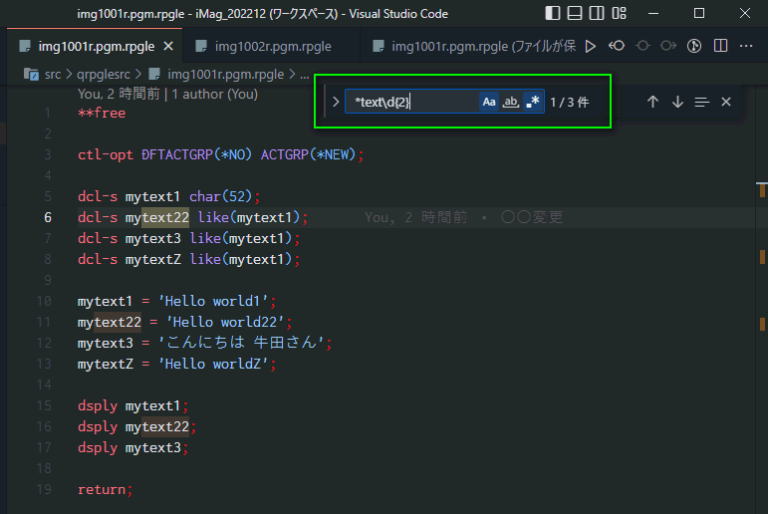
Task: Click 'dsply mytext3' statement
Action: pyautogui.click(x=133, y=447)
